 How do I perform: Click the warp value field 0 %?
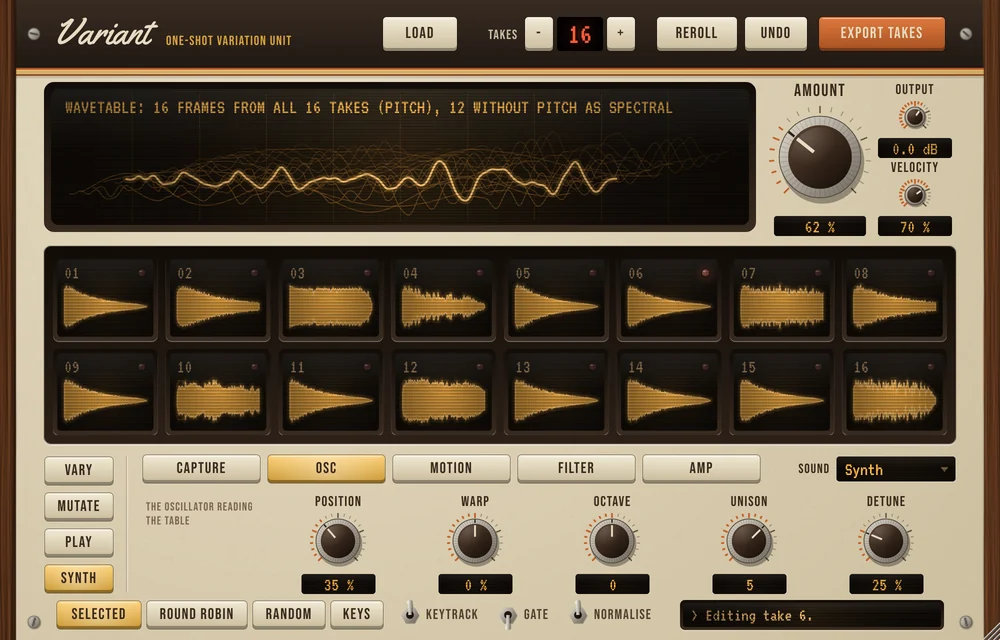(475, 585)
